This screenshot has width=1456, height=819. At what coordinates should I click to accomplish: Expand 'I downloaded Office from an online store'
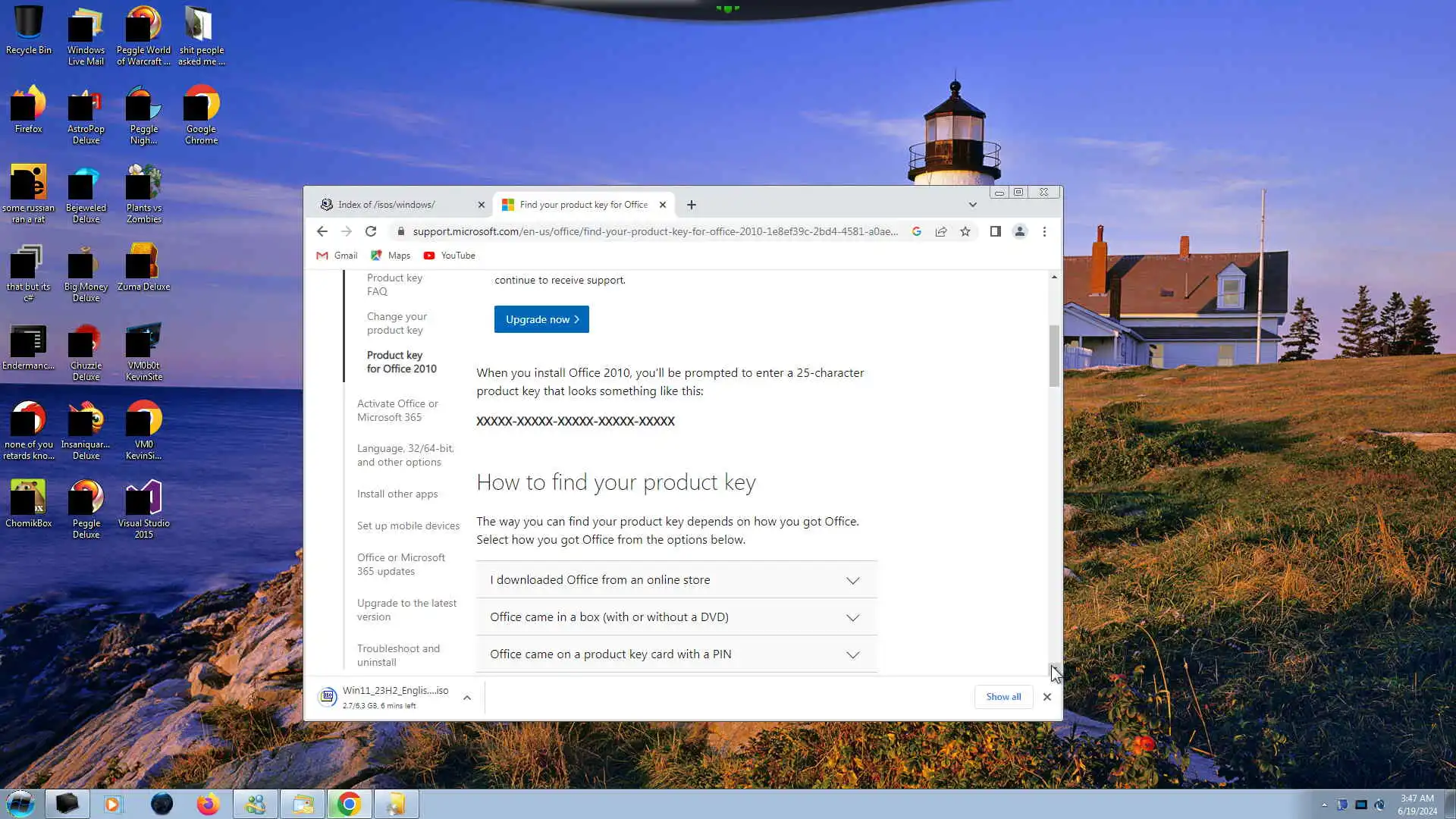(676, 580)
